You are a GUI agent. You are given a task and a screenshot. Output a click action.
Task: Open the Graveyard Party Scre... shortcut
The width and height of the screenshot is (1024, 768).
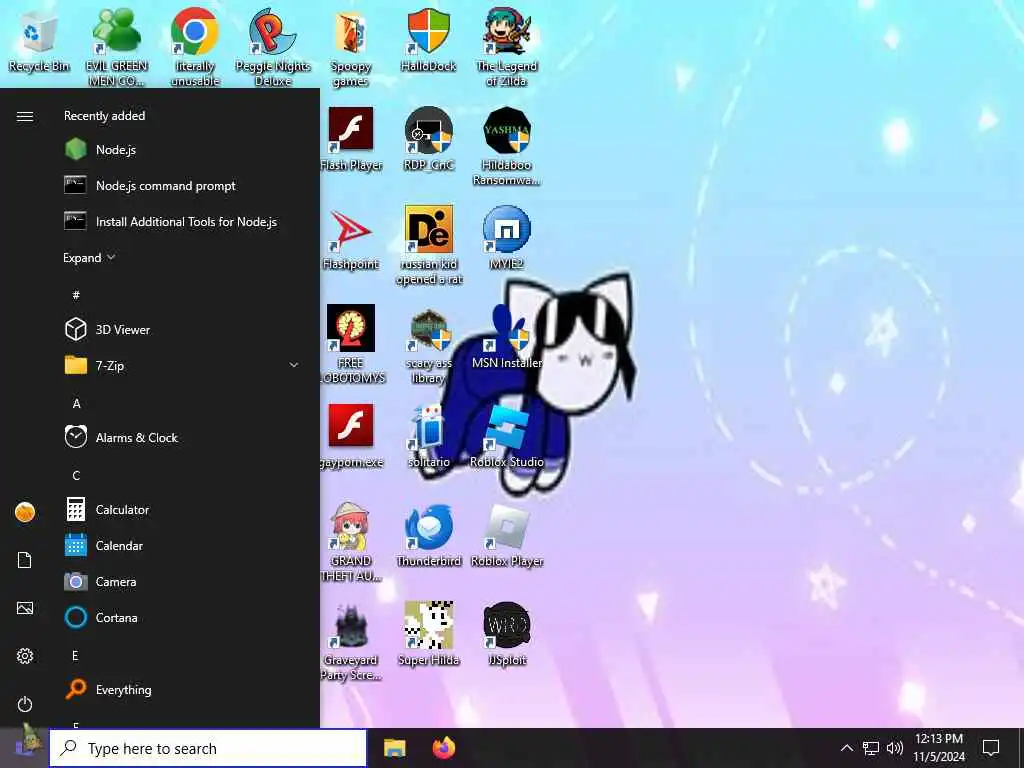[351, 641]
